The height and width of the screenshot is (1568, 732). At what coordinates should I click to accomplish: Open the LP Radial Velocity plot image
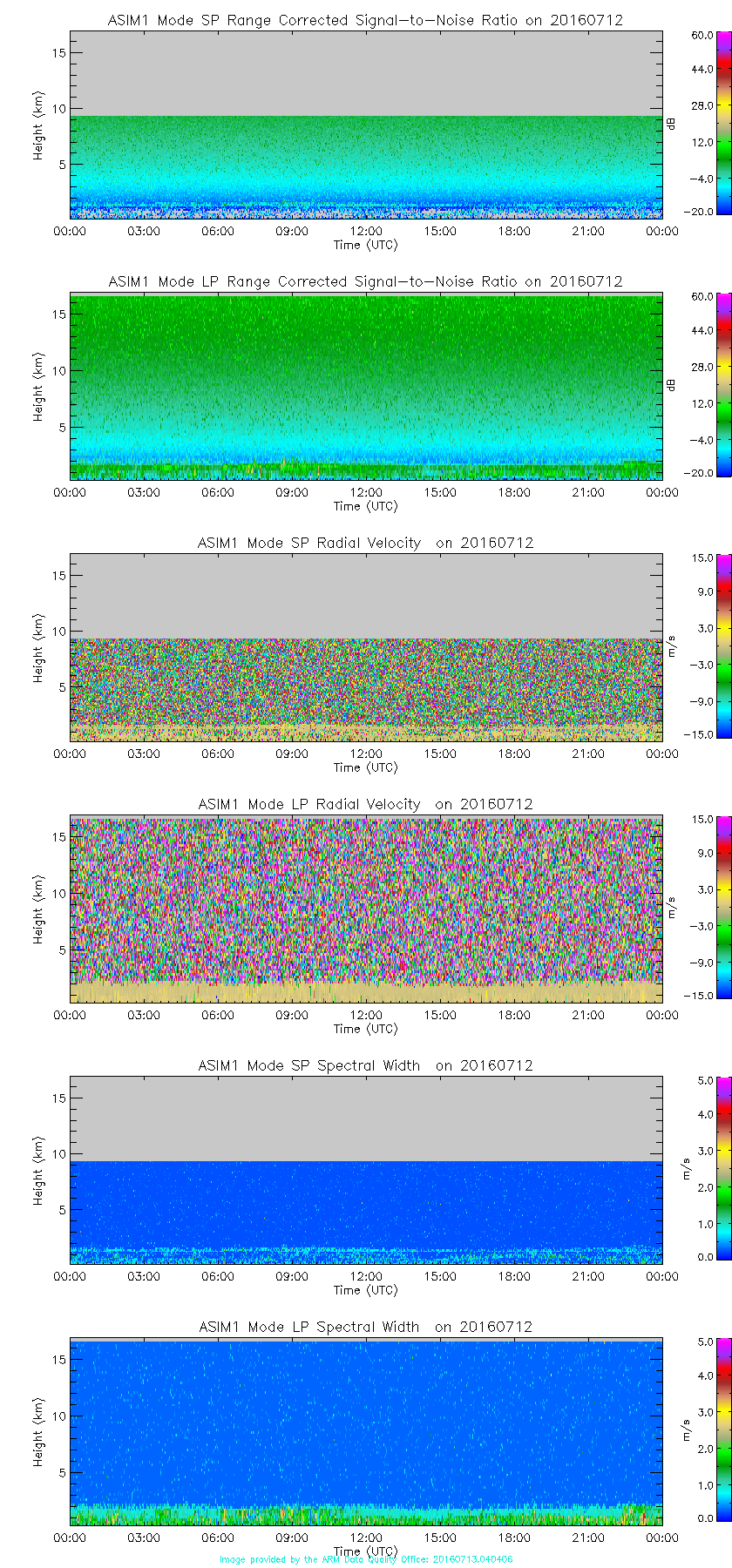[x=365, y=906]
